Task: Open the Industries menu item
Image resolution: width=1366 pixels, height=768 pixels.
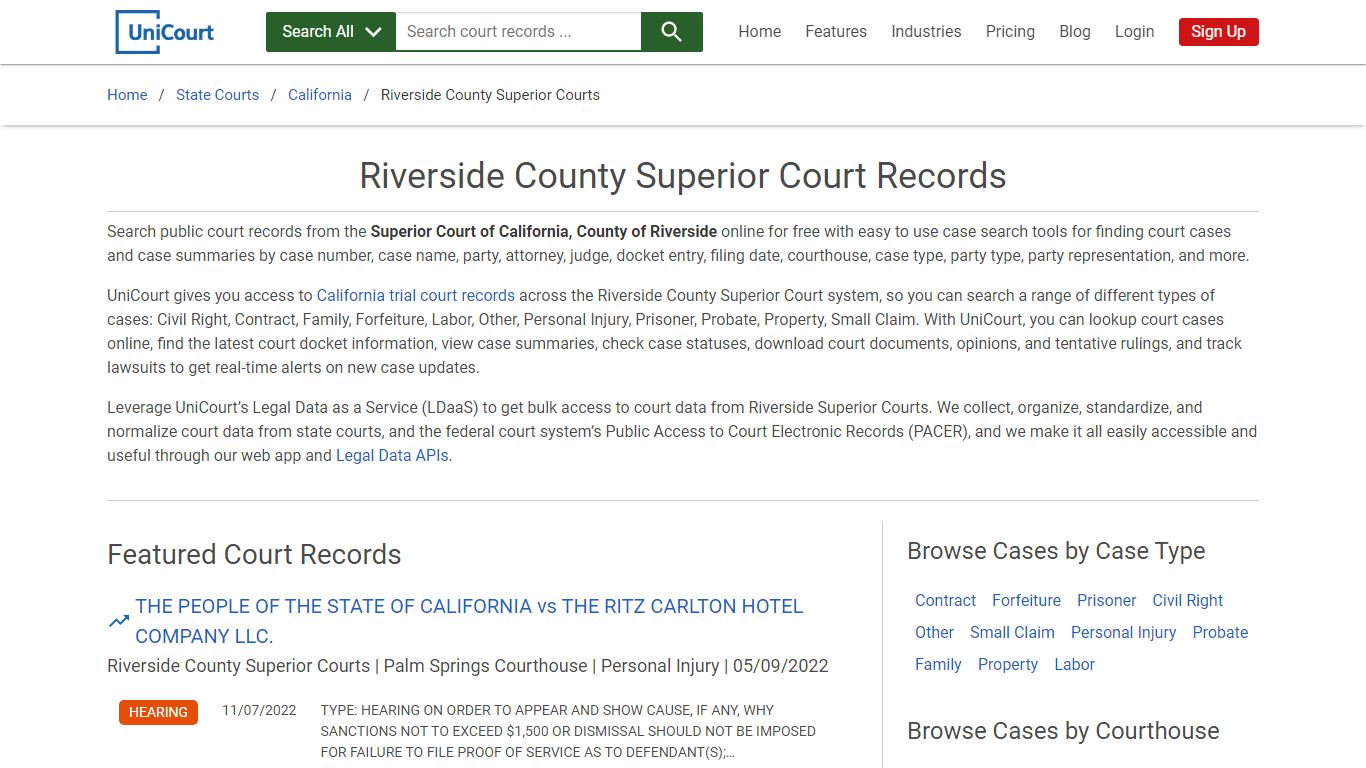Action: (x=926, y=32)
